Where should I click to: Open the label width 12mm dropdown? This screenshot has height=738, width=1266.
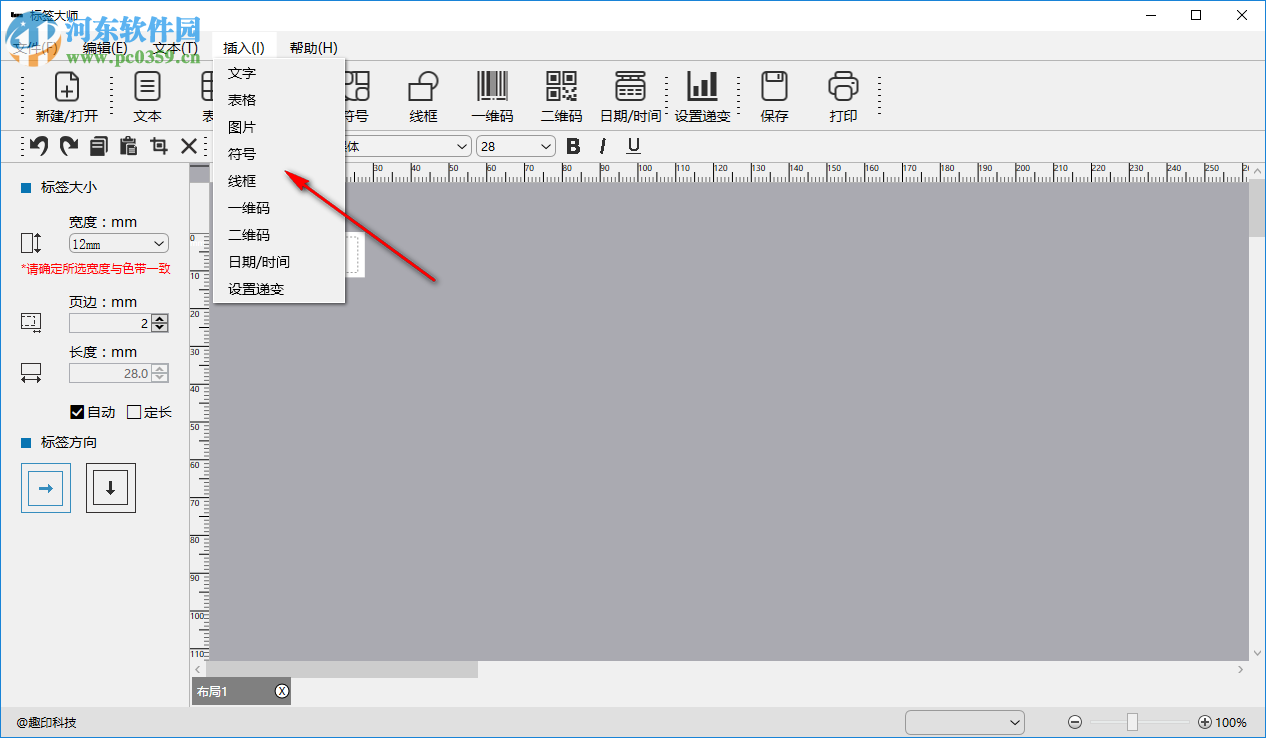(119, 243)
